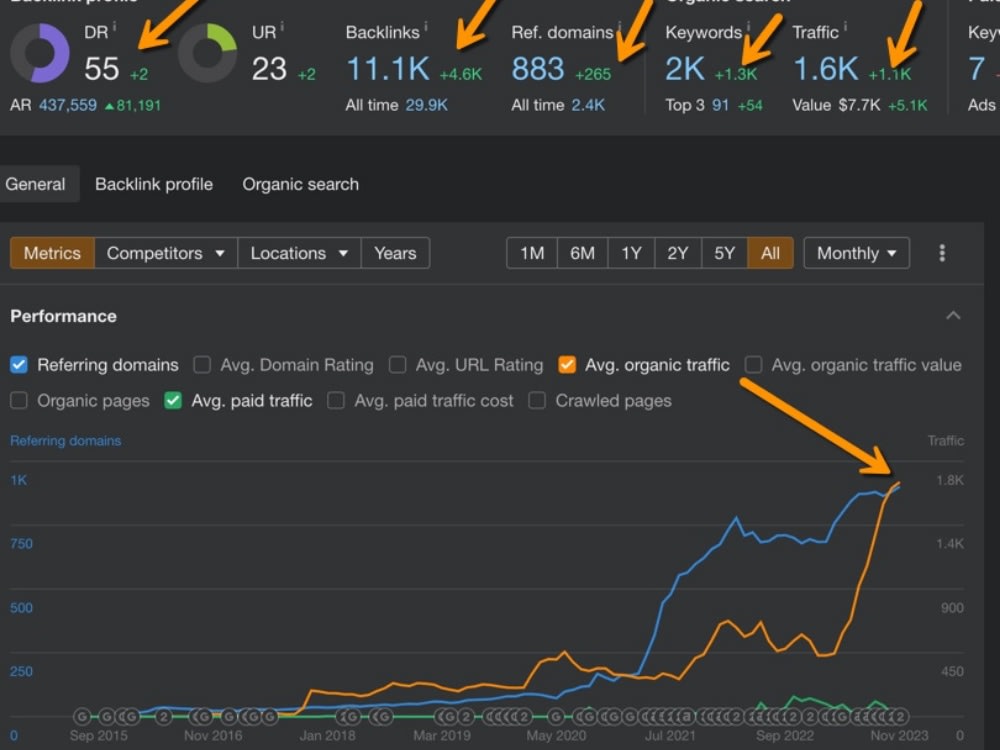Click the purple DR donut chart
The image size is (1000, 750).
(x=40, y=54)
